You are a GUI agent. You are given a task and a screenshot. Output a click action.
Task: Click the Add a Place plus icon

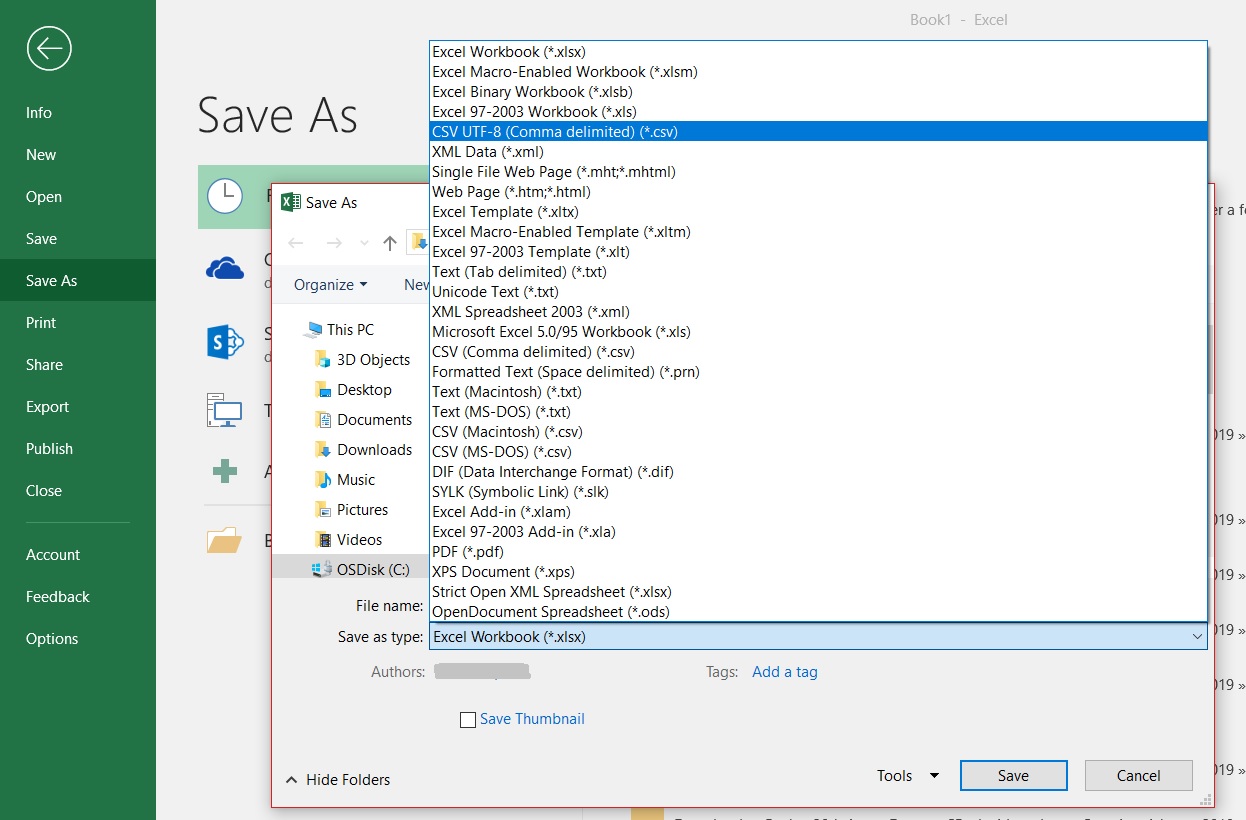coord(225,471)
